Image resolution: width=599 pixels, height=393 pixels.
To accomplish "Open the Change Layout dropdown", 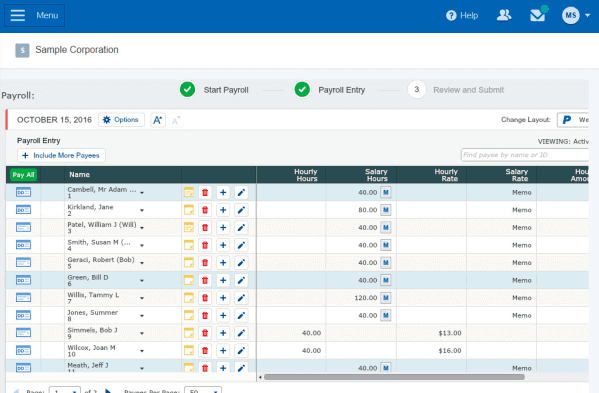I will click(573, 120).
